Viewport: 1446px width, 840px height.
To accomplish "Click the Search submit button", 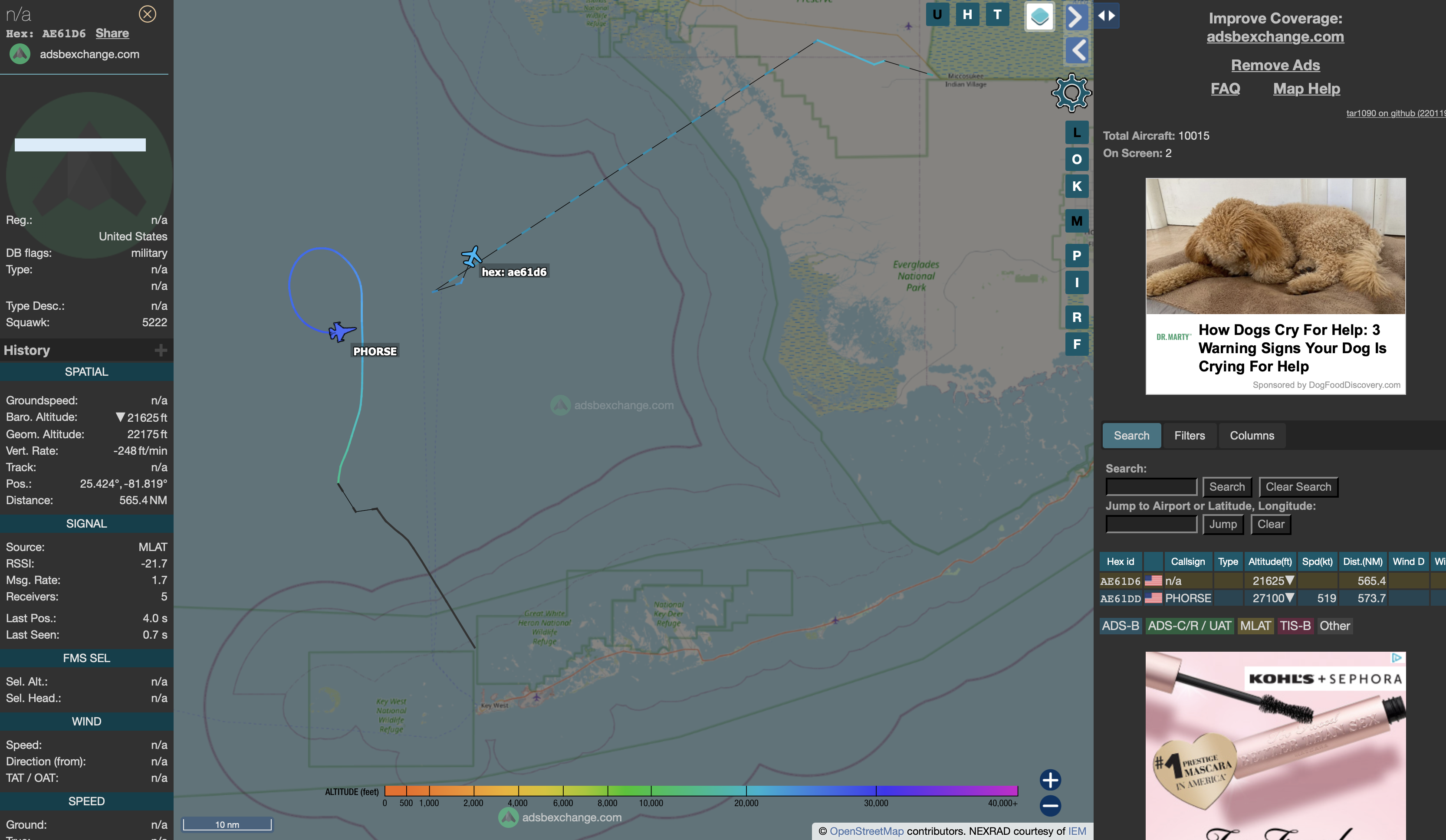I will 1227,486.
